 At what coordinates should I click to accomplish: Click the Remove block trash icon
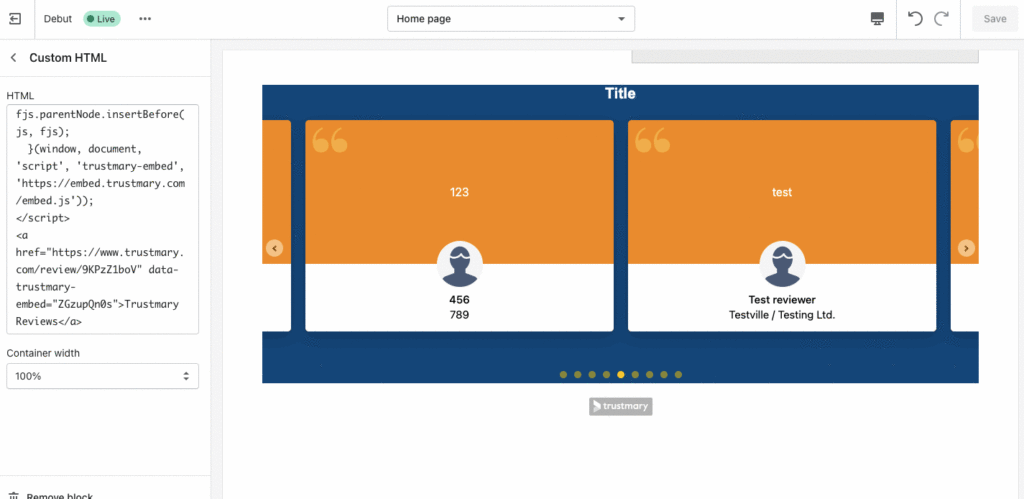pyautogui.click(x=13, y=496)
